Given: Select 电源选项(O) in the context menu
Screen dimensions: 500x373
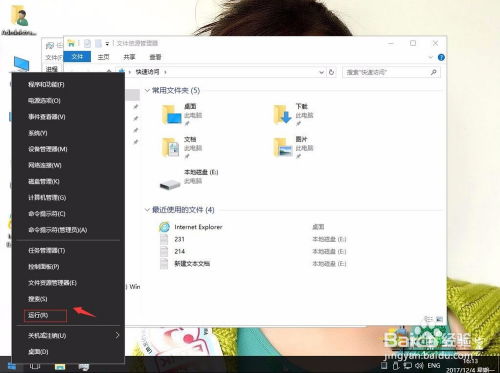Looking at the screenshot, I should click(44, 100).
